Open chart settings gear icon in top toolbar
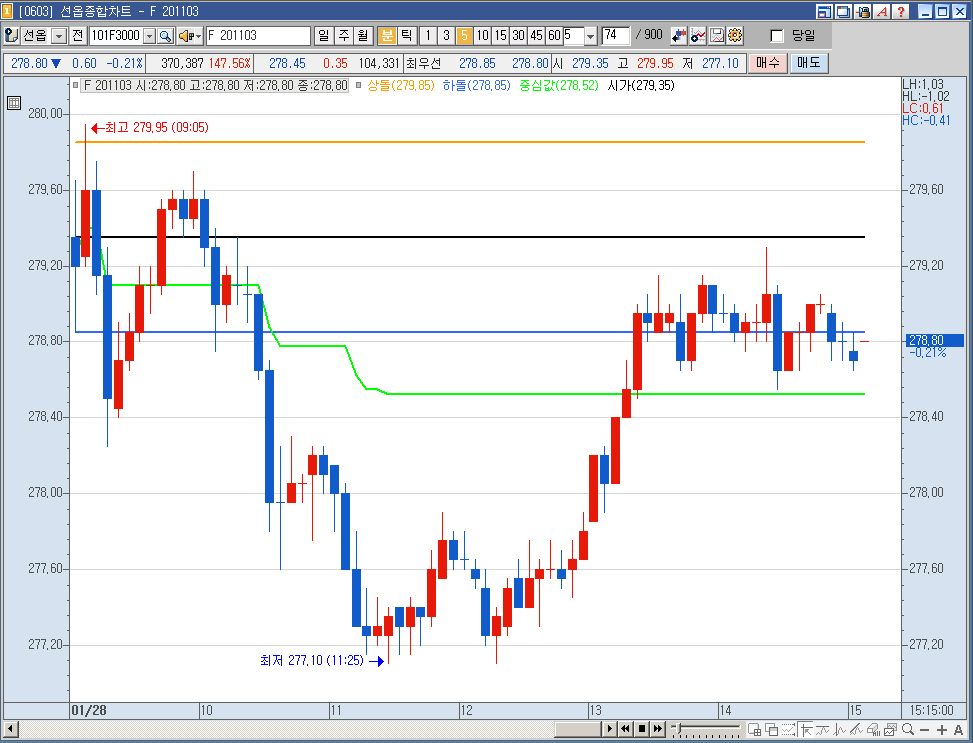The image size is (973, 743). tap(735, 36)
